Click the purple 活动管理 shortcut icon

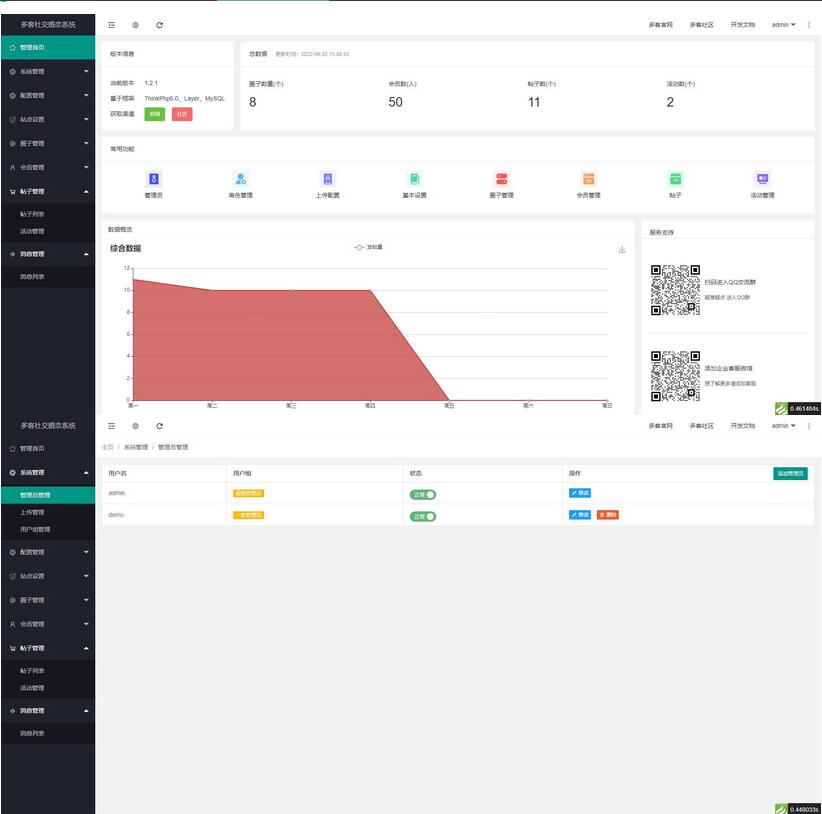point(762,179)
